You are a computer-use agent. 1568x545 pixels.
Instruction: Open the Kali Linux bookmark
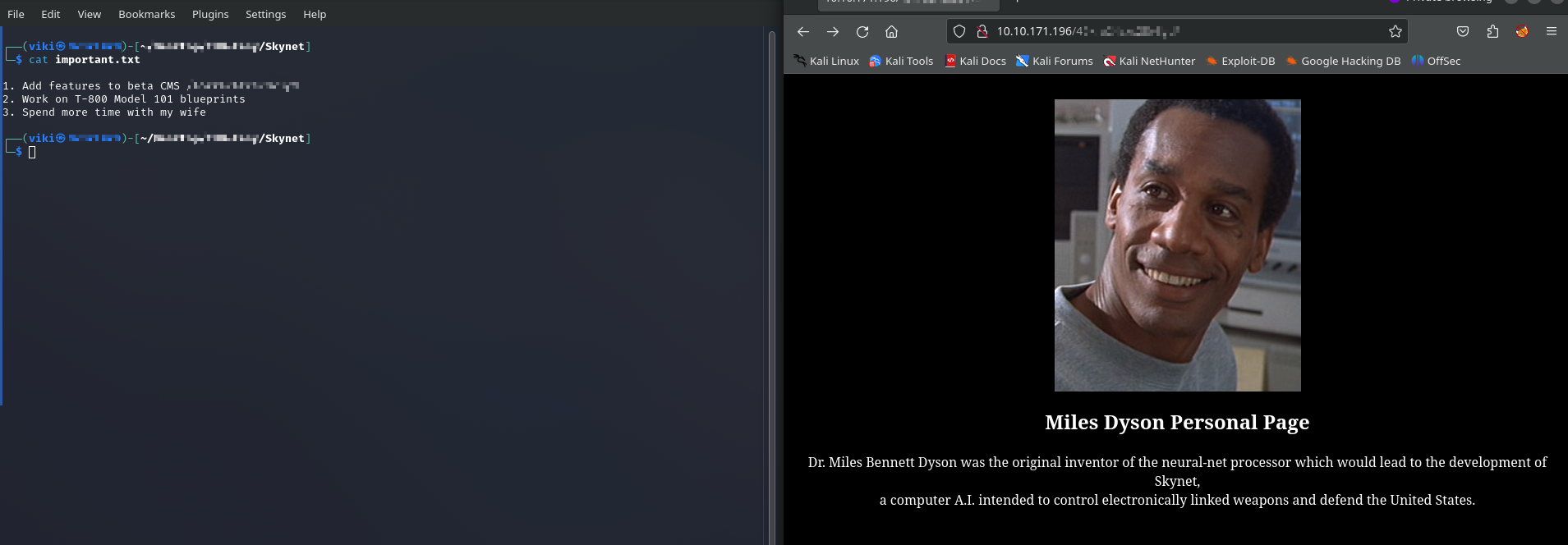click(826, 61)
